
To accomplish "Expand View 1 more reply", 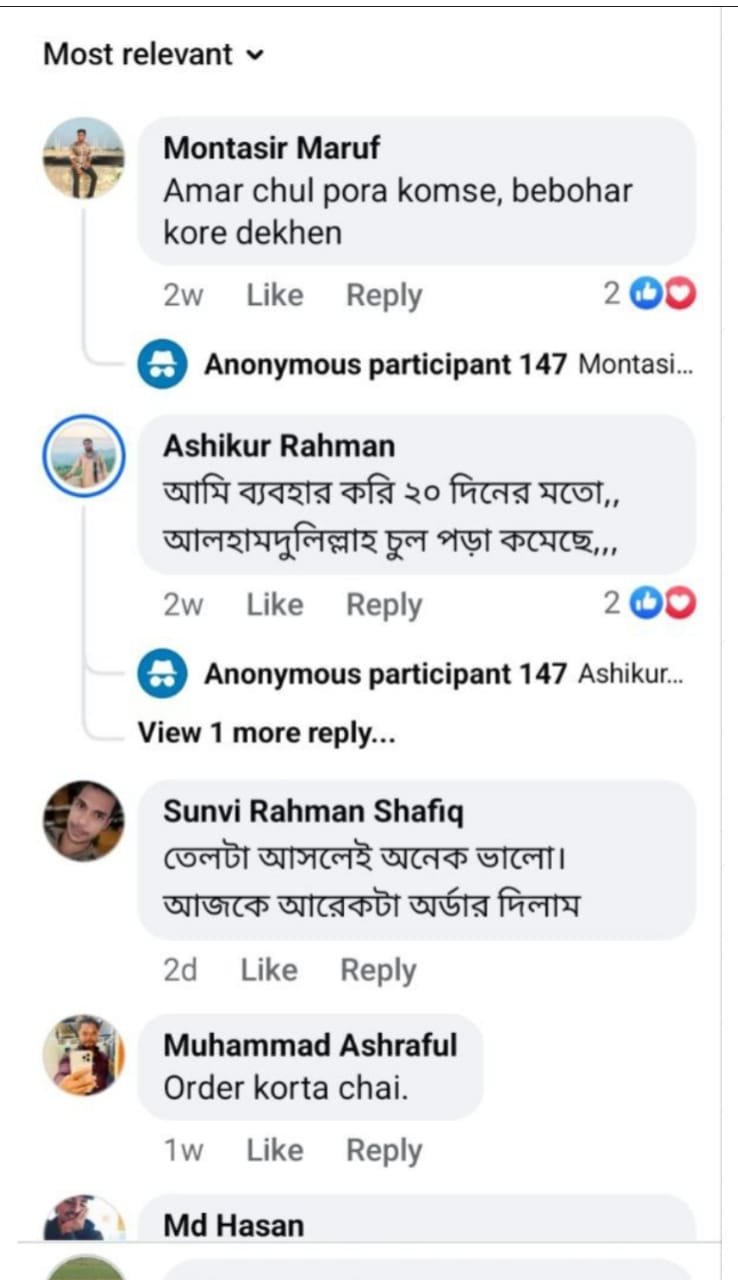I will 266,733.
